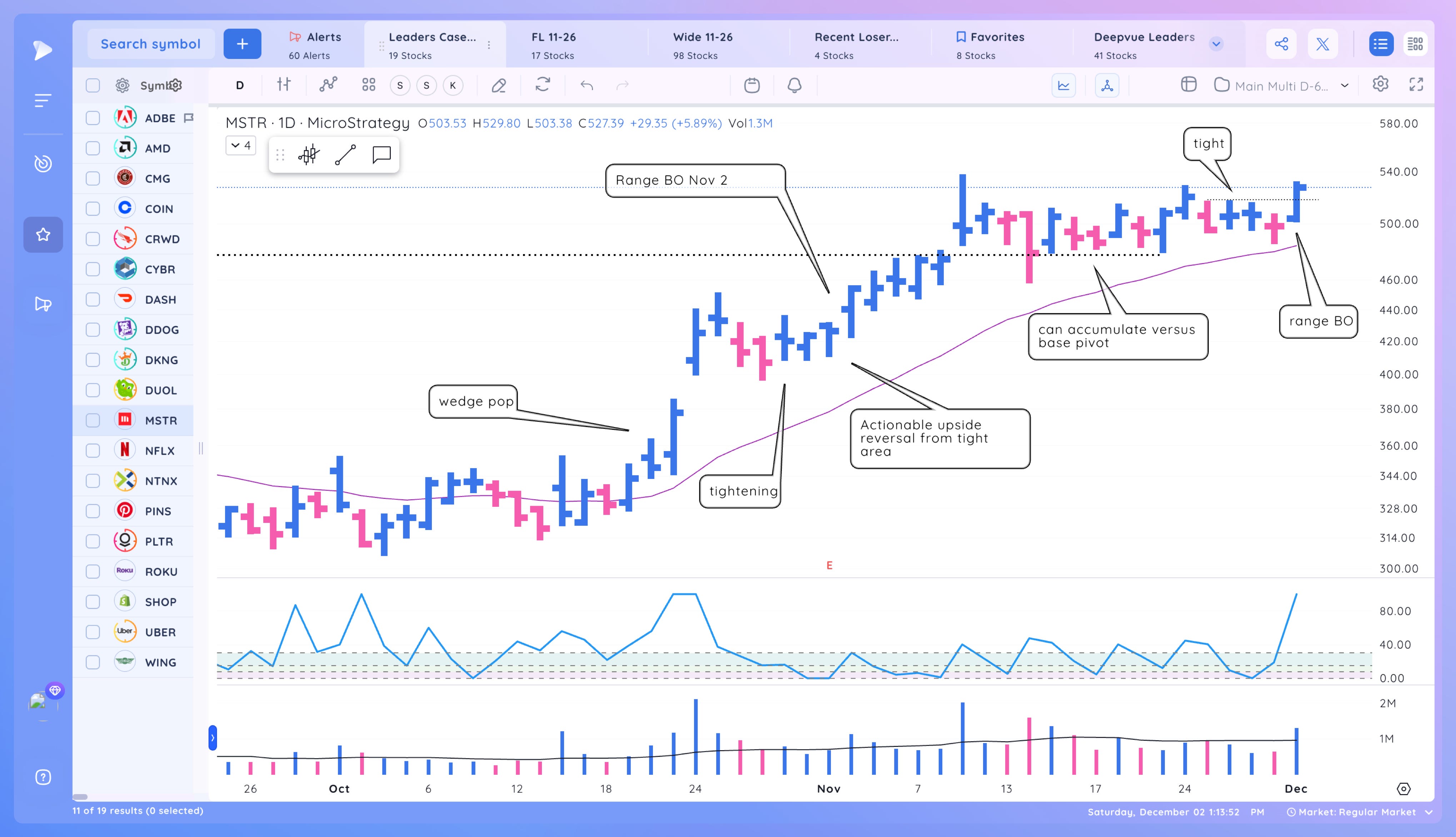Image resolution: width=1456 pixels, height=837 pixels.
Task: Collapse the indicator count 4 expander
Action: [241, 145]
